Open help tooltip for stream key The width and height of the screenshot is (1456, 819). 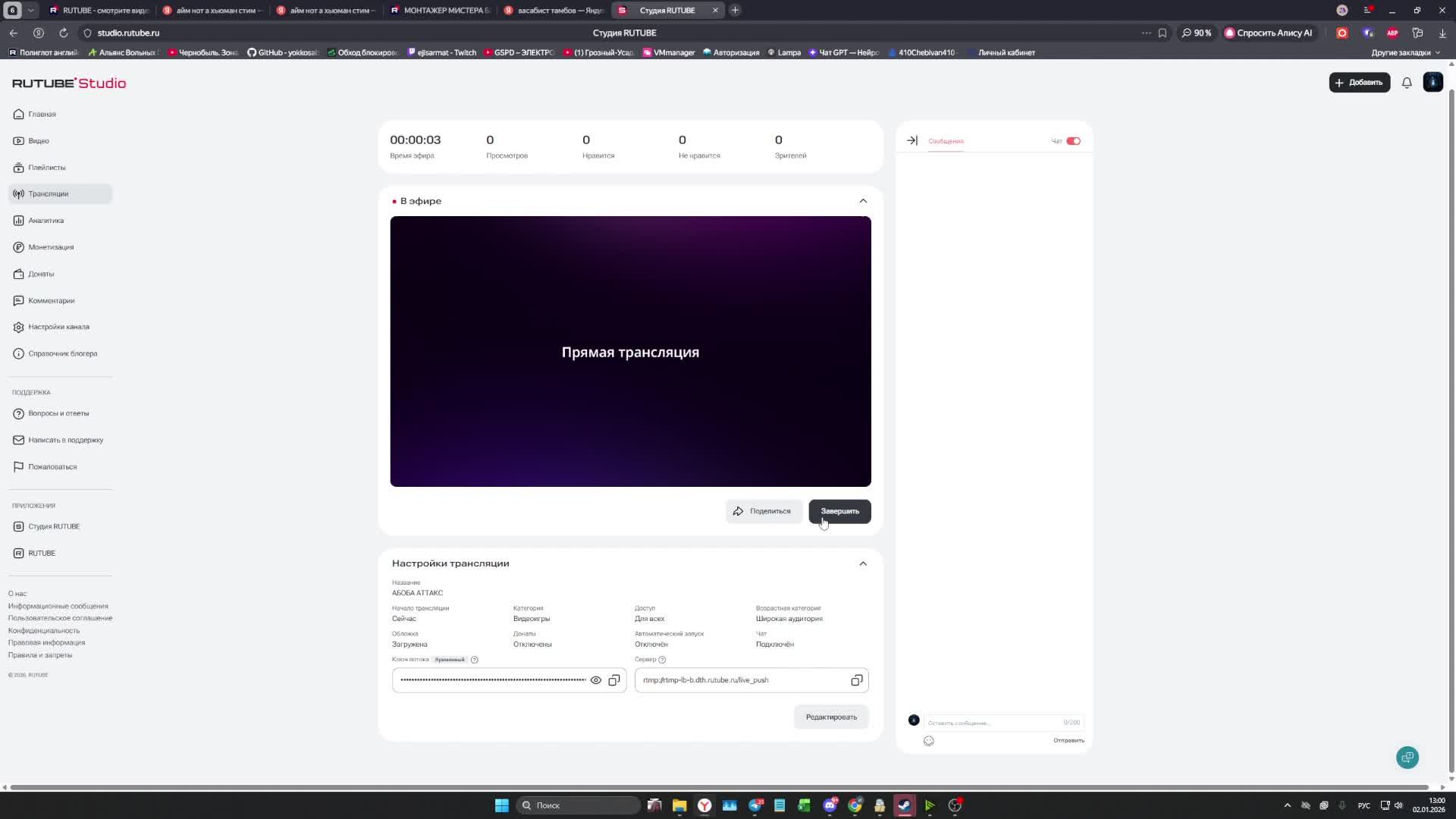coord(475,660)
